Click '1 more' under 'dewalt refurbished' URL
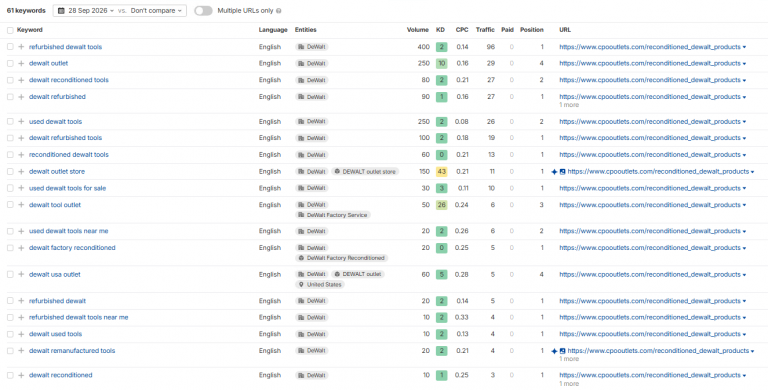 pos(569,105)
